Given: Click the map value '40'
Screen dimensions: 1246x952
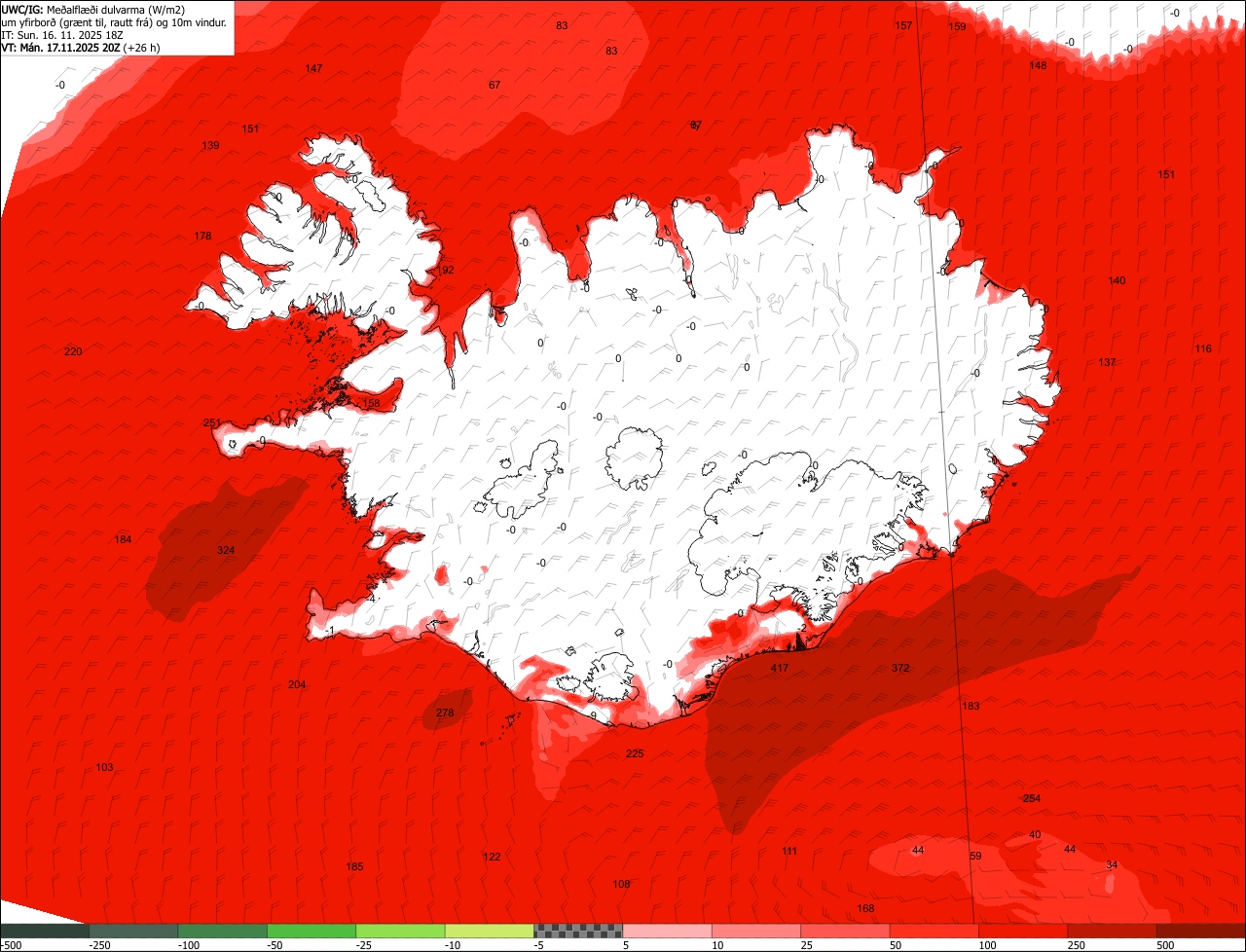Looking at the screenshot, I should click(1035, 834).
